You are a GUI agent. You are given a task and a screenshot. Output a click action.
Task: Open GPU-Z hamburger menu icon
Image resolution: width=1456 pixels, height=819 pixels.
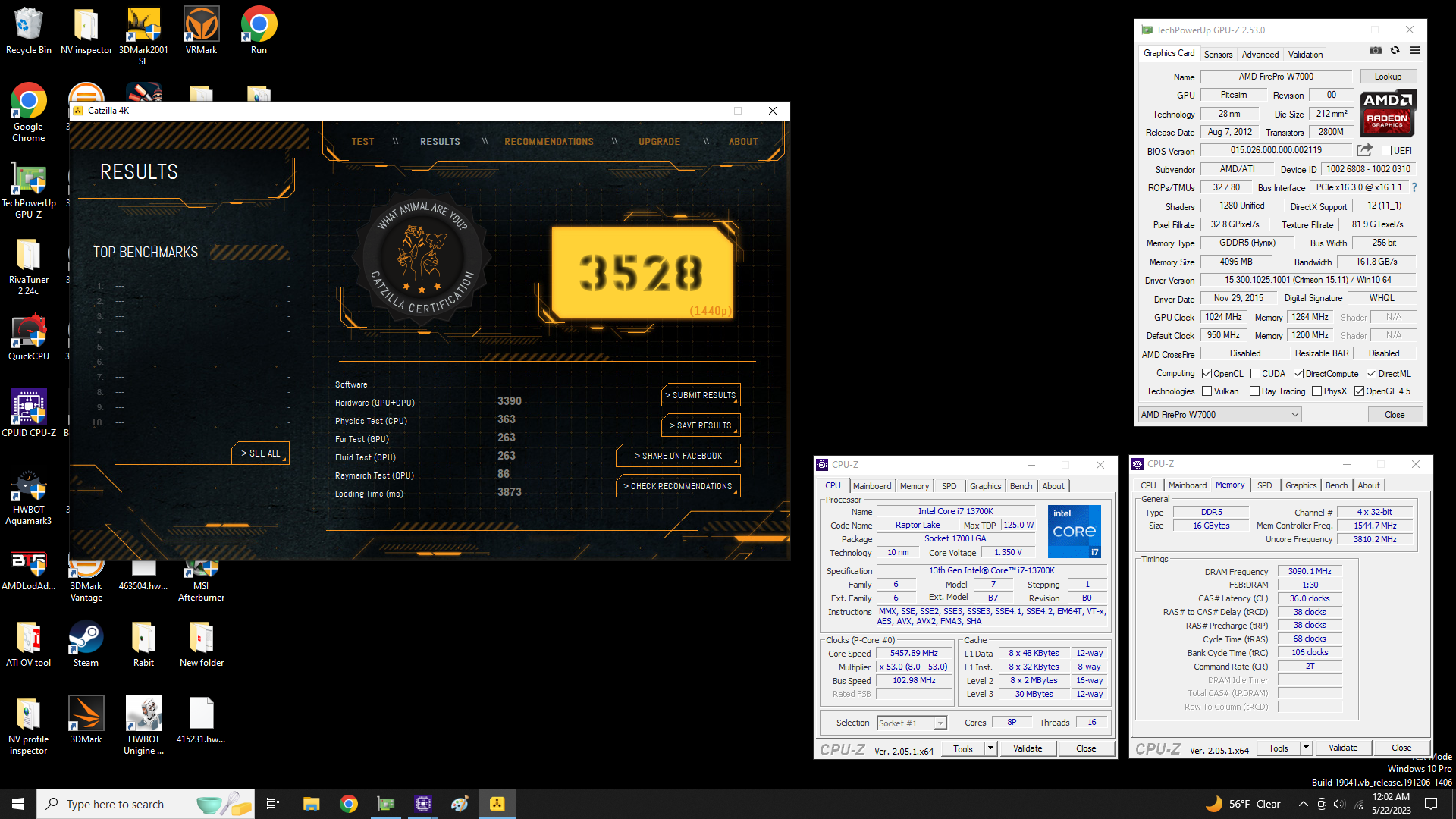coord(1414,51)
